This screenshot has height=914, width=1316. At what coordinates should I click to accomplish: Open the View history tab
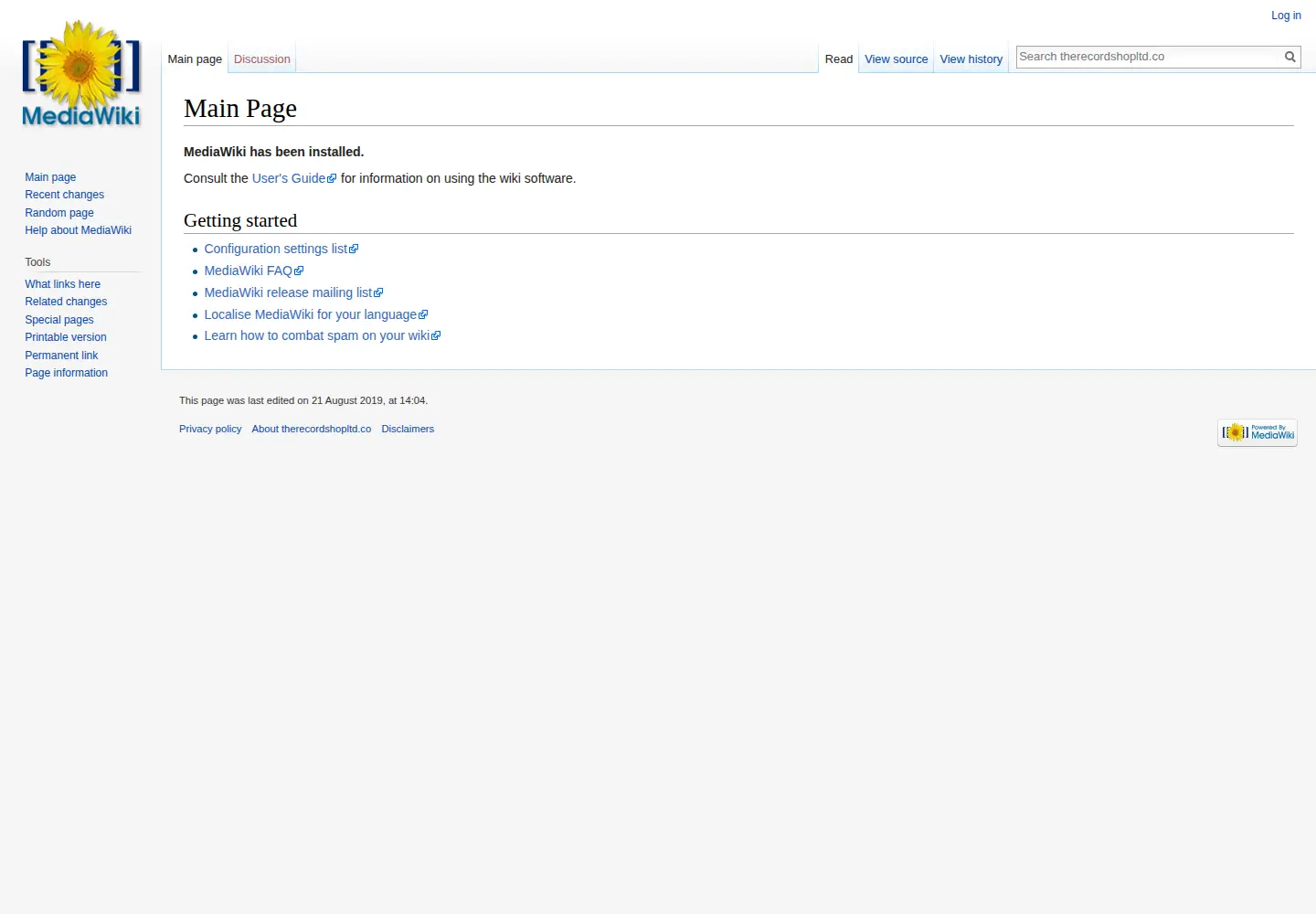click(x=971, y=59)
